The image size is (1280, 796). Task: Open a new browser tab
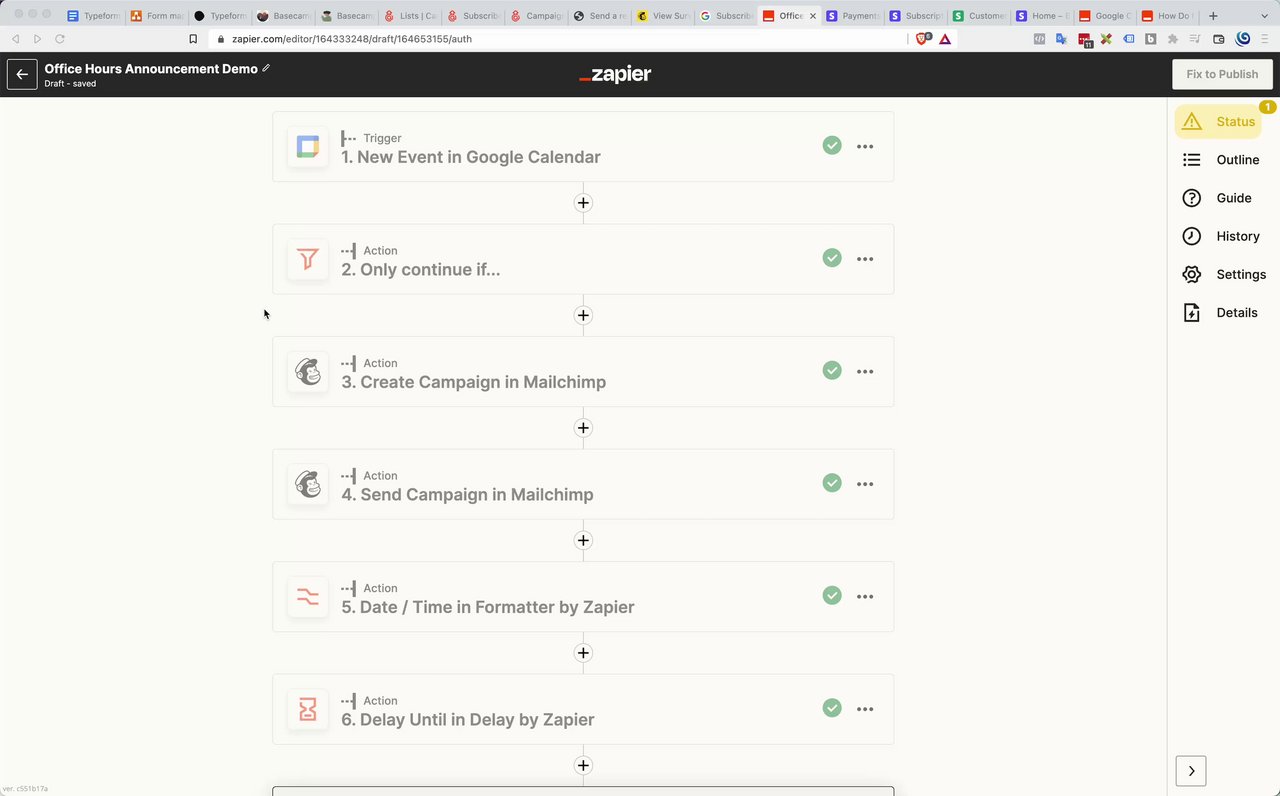coord(1213,16)
